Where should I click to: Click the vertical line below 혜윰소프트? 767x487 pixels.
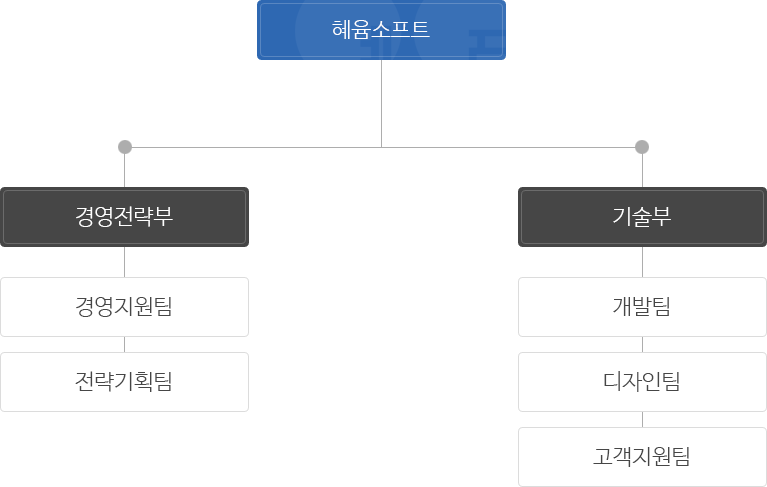[381, 103]
